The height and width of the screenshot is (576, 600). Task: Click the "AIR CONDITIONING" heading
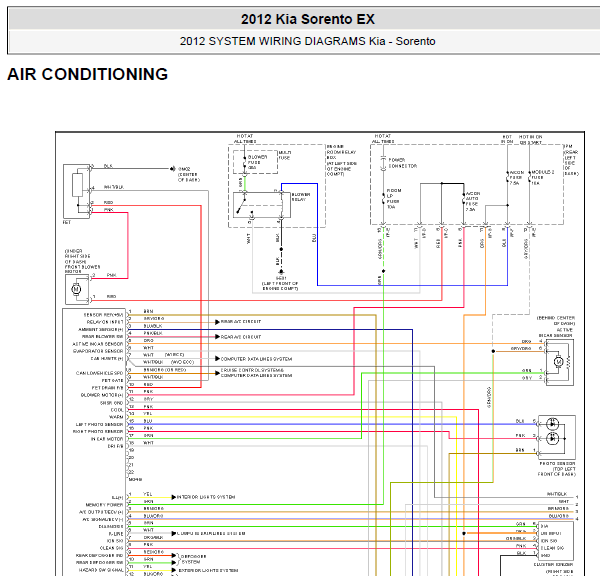click(x=88, y=74)
